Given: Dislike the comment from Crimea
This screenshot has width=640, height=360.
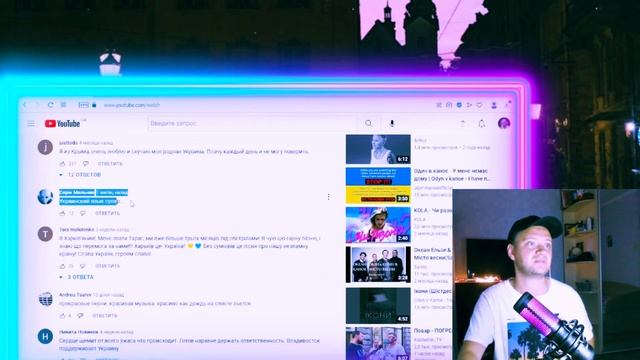Looking at the screenshot, I should (86, 164).
